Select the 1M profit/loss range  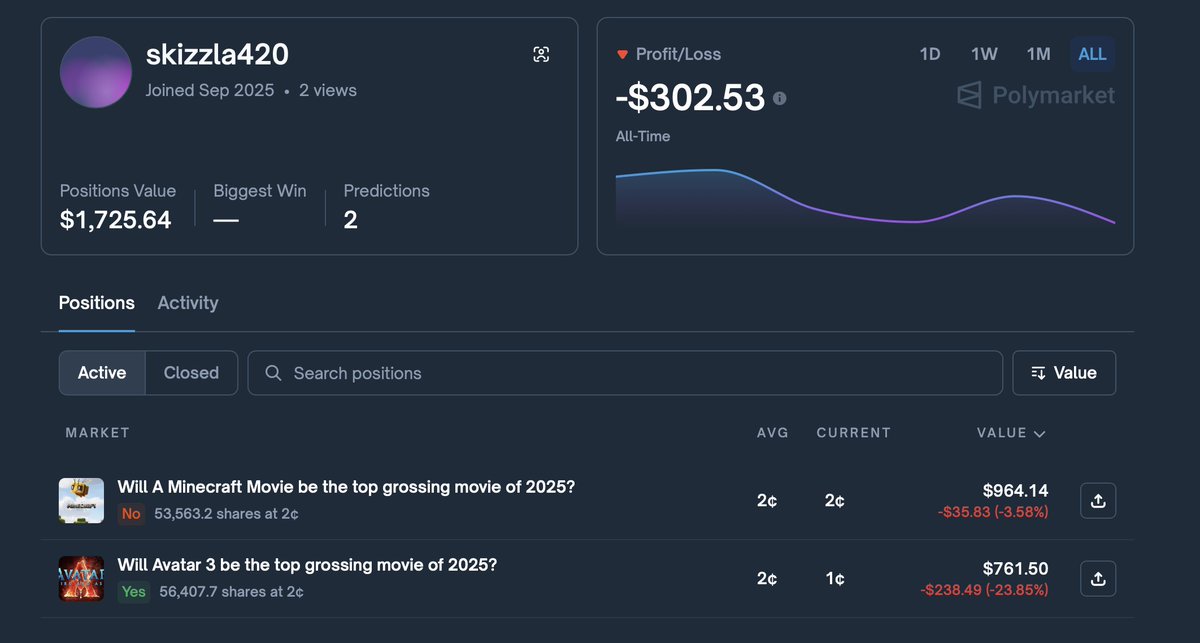[x=1038, y=54]
